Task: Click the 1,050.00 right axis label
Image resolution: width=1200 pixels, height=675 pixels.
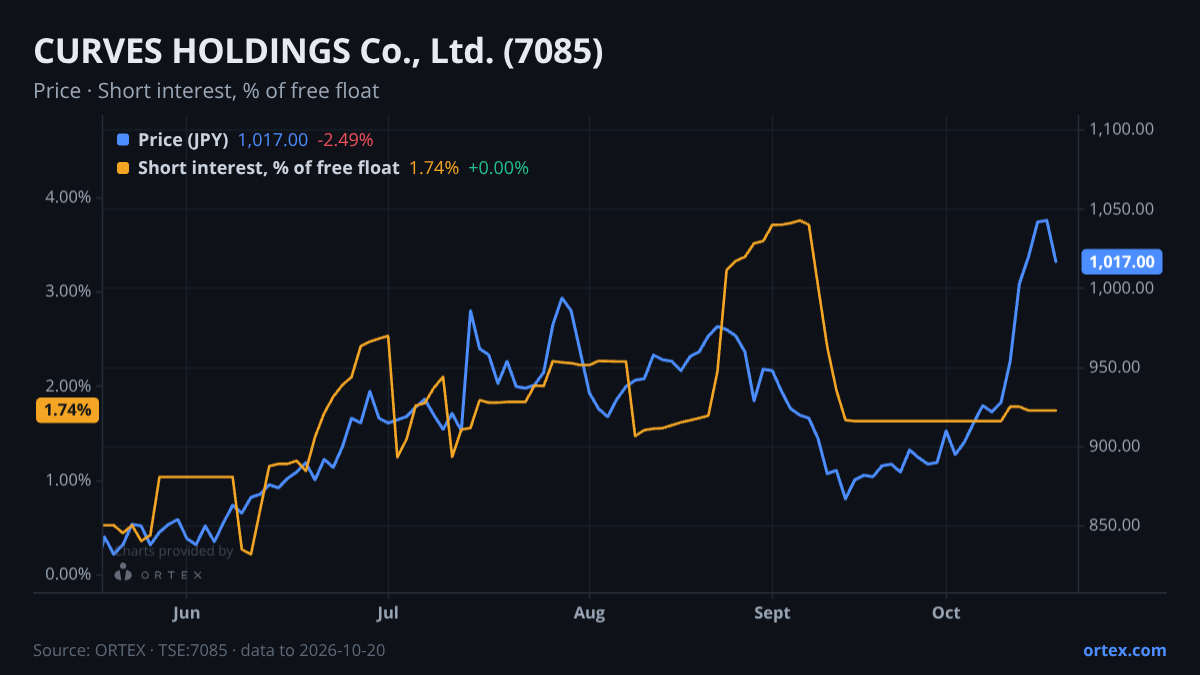Action: (1122, 209)
